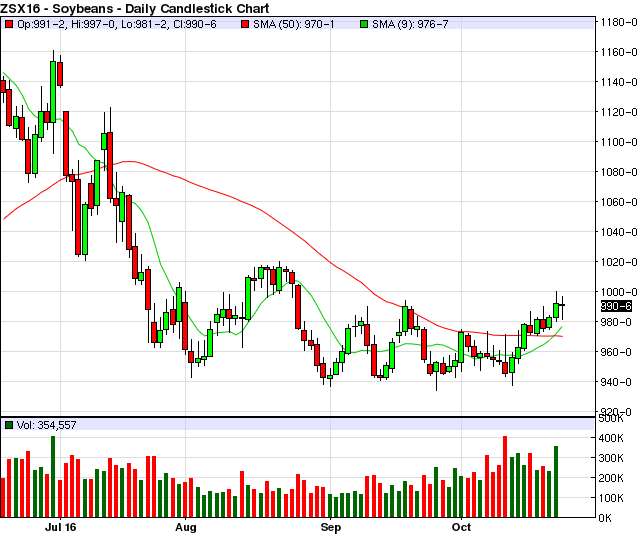Click the red OHLC legend swatch

point(9,24)
